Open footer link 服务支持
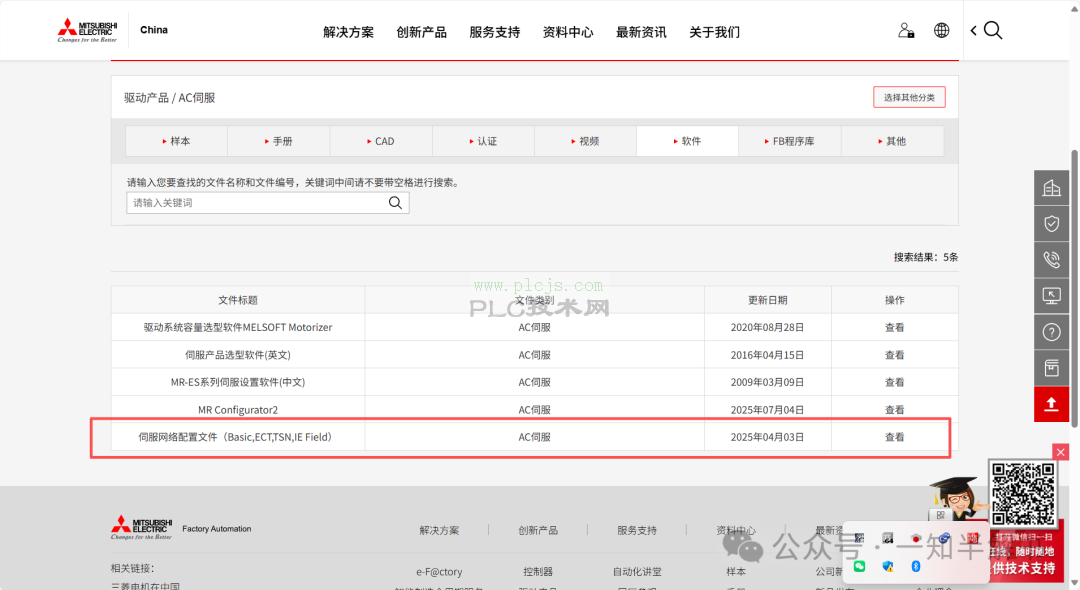The image size is (1080, 590). pos(636,530)
